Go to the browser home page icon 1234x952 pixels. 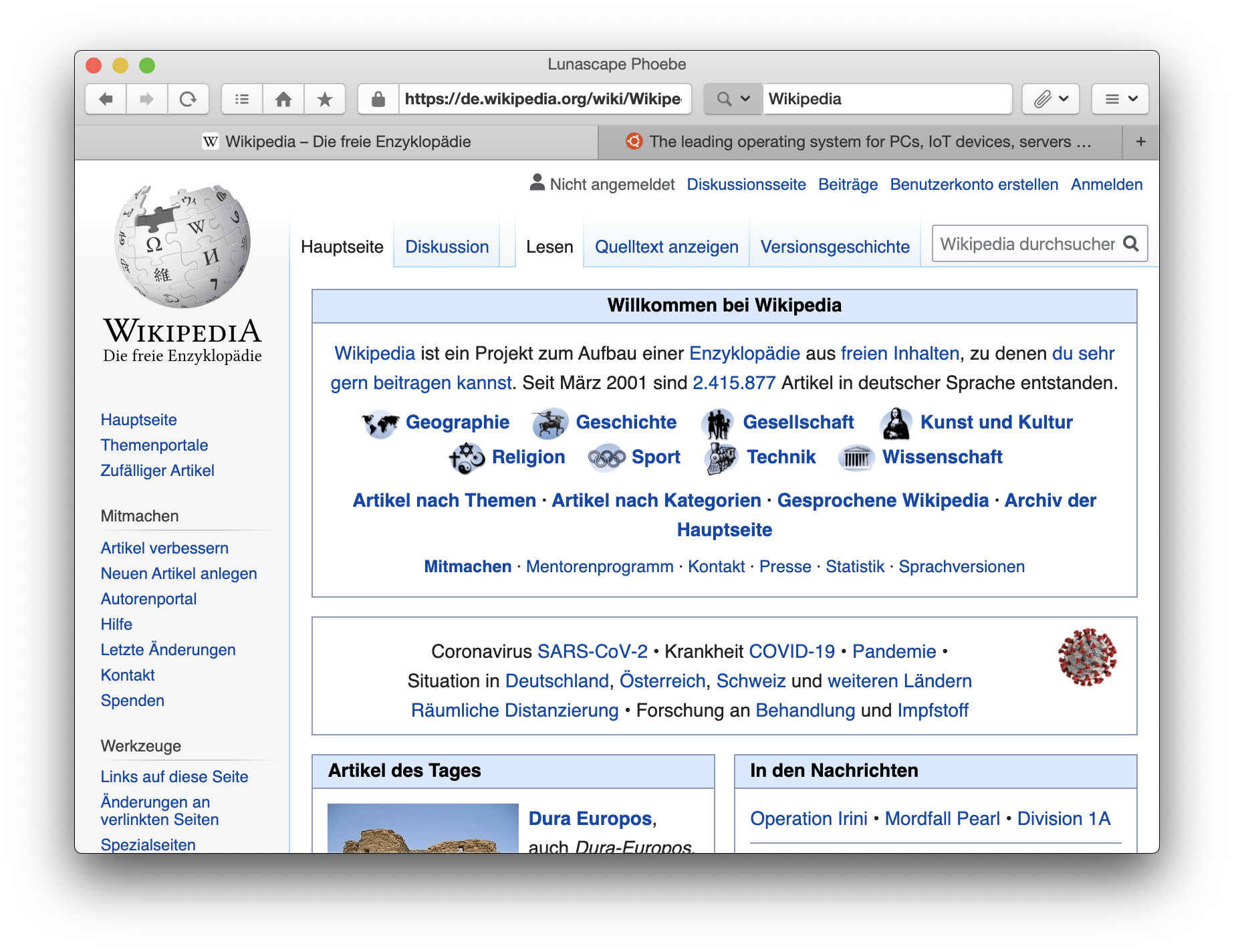(283, 99)
